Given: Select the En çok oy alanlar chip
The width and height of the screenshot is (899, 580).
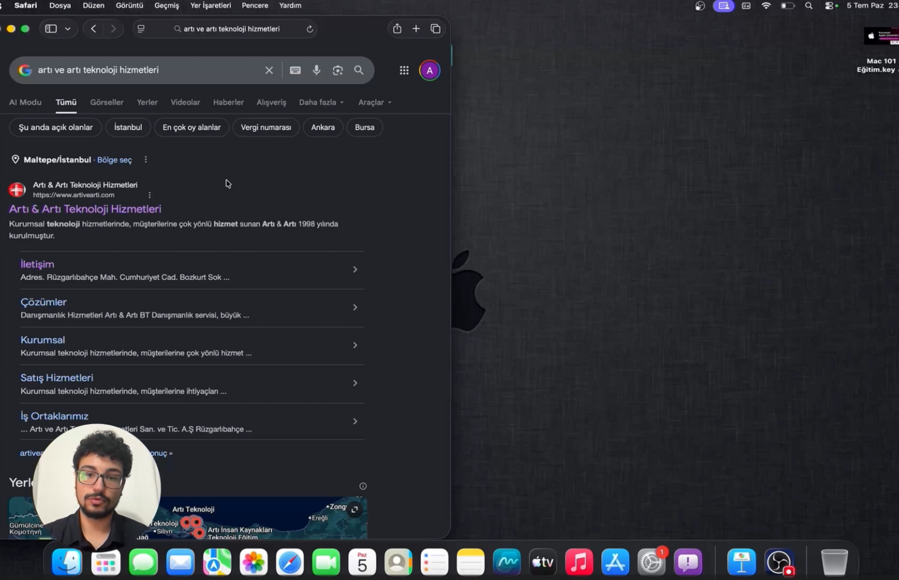Looking at the screenshot, I should coord(191,127).
